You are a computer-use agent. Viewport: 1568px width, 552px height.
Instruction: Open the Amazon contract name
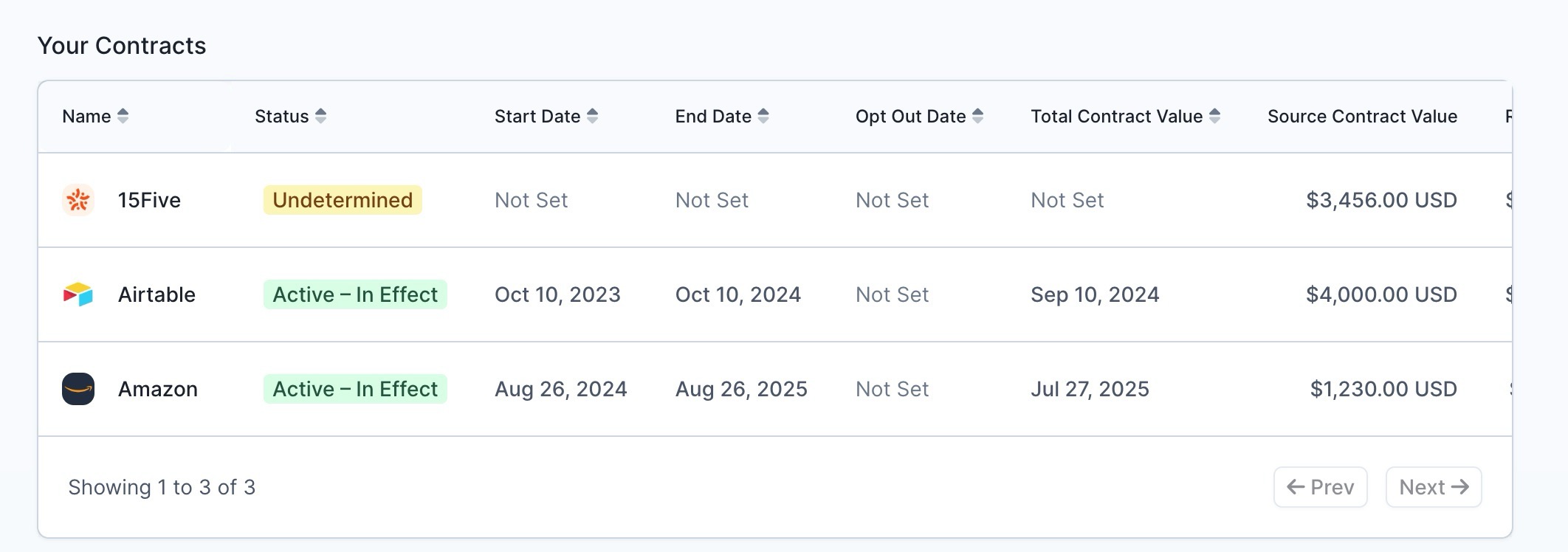pyautogui.click(x=158, y=389)
